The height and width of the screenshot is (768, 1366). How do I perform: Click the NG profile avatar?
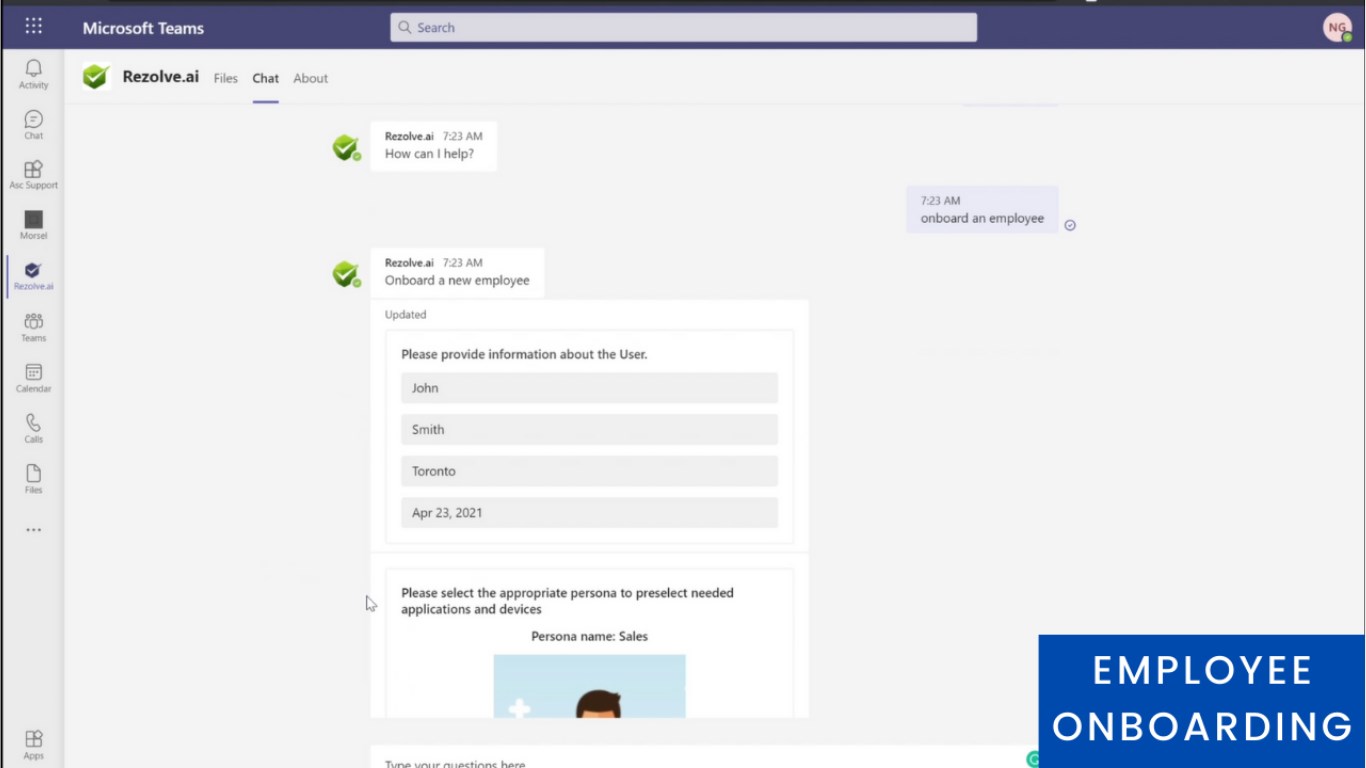(1337, 28)
